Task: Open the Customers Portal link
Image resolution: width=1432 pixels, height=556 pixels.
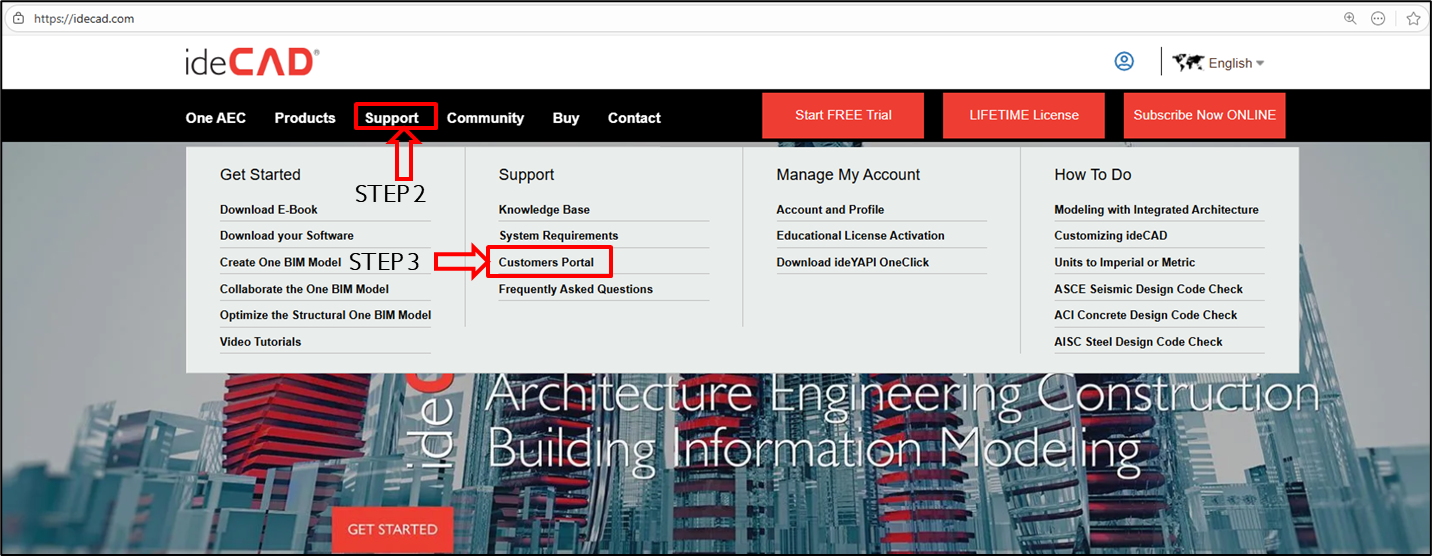Action: pos(546,263)
